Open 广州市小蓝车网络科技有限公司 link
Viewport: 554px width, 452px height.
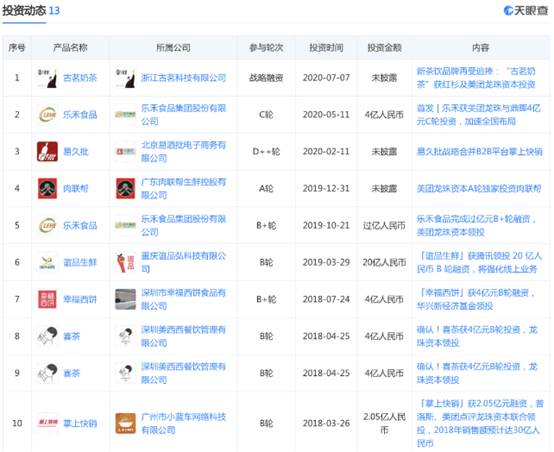click(183, 423)
